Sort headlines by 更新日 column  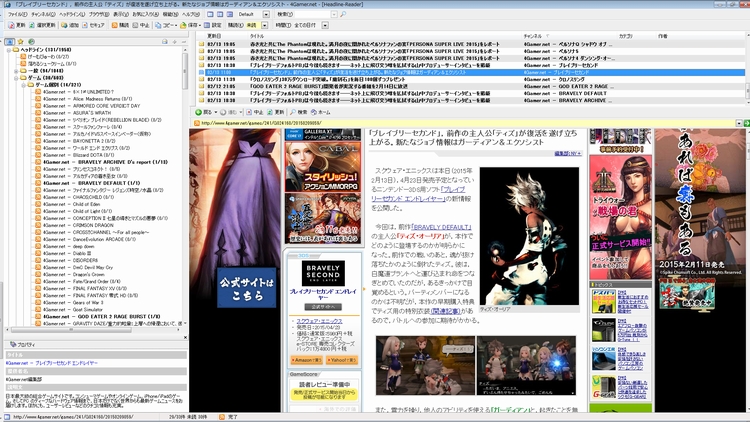tap(214, 36)
